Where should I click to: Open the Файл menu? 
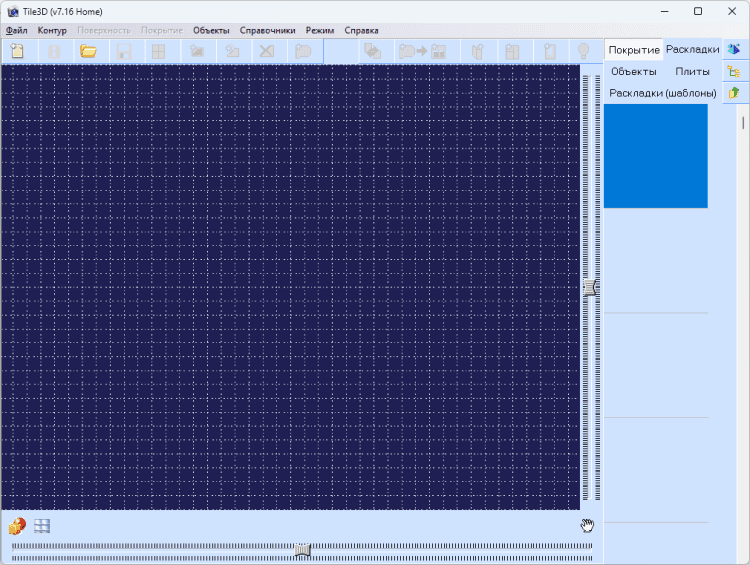pyautogui.click(x=17, y=30)
